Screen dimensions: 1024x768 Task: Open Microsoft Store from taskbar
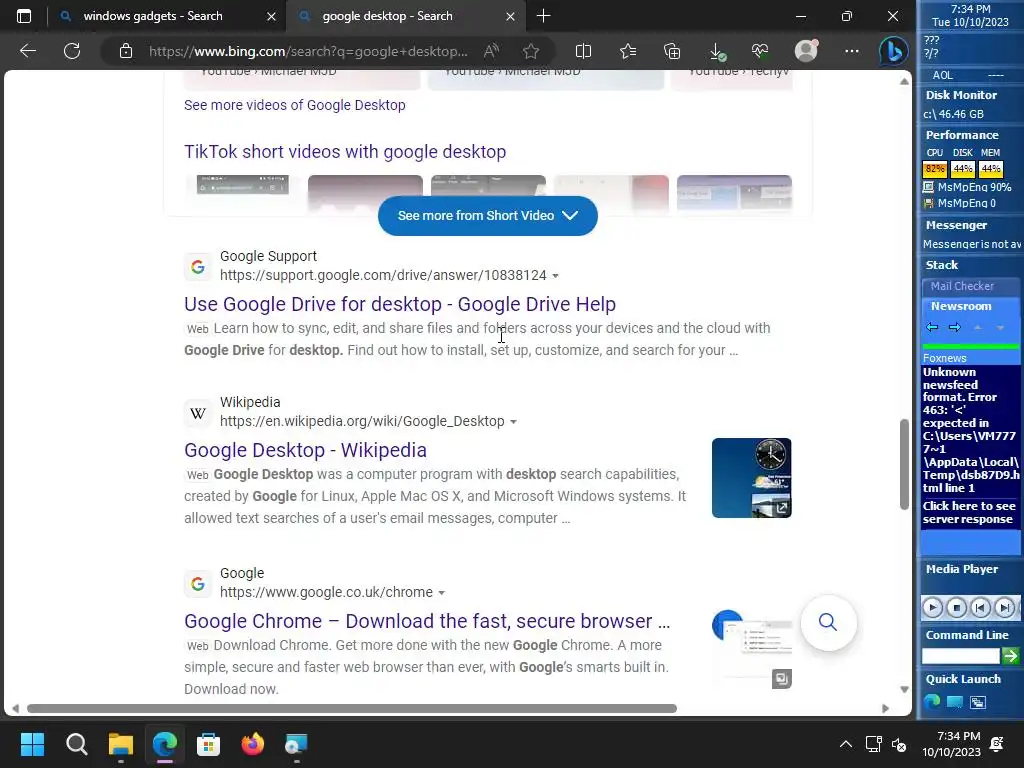(x=208, y=744)
